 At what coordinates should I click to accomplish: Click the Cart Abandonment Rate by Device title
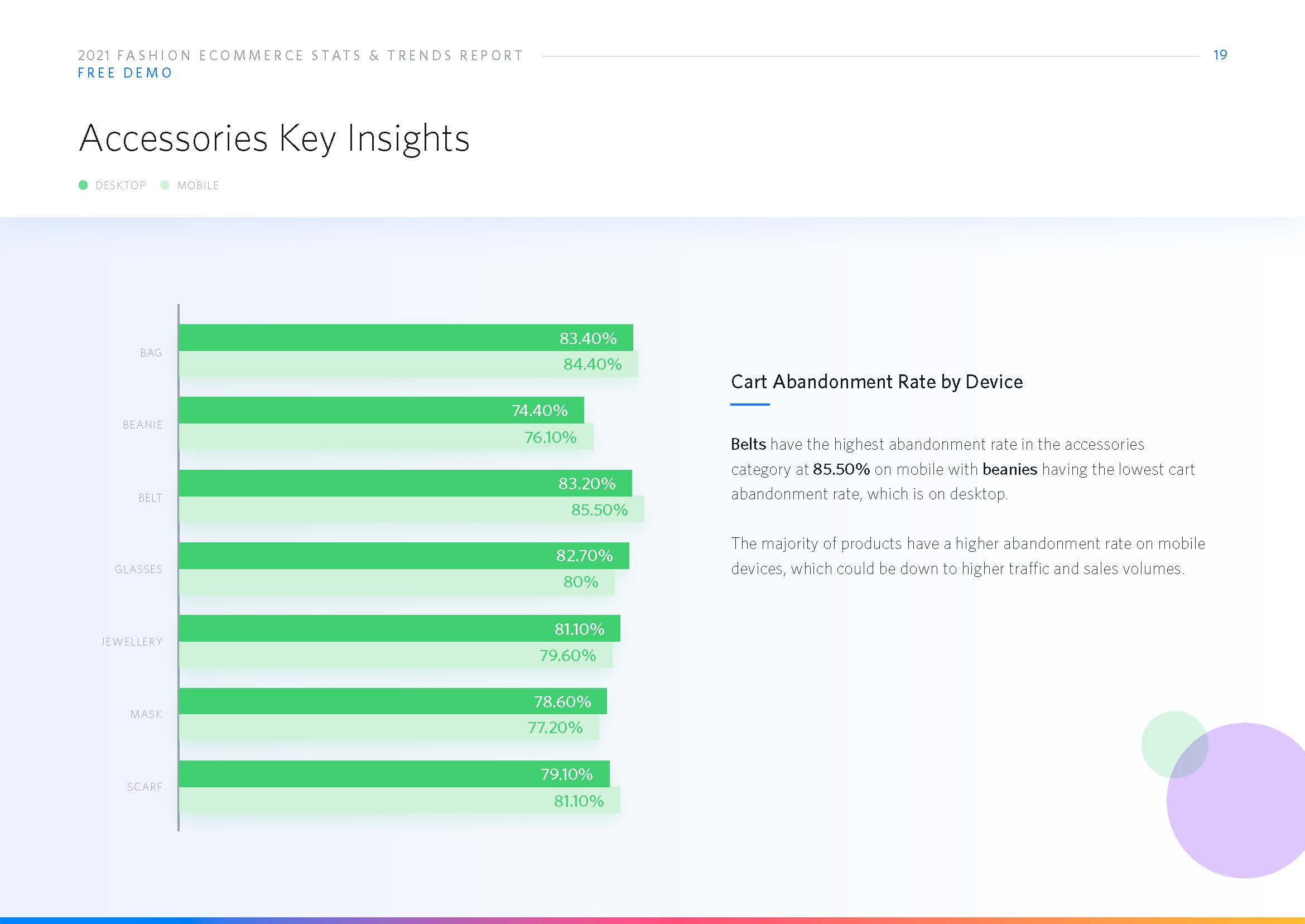click(876, 382)
